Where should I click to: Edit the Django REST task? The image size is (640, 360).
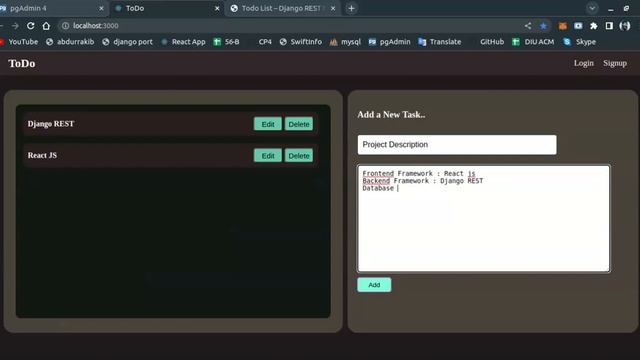pos(268,124)
